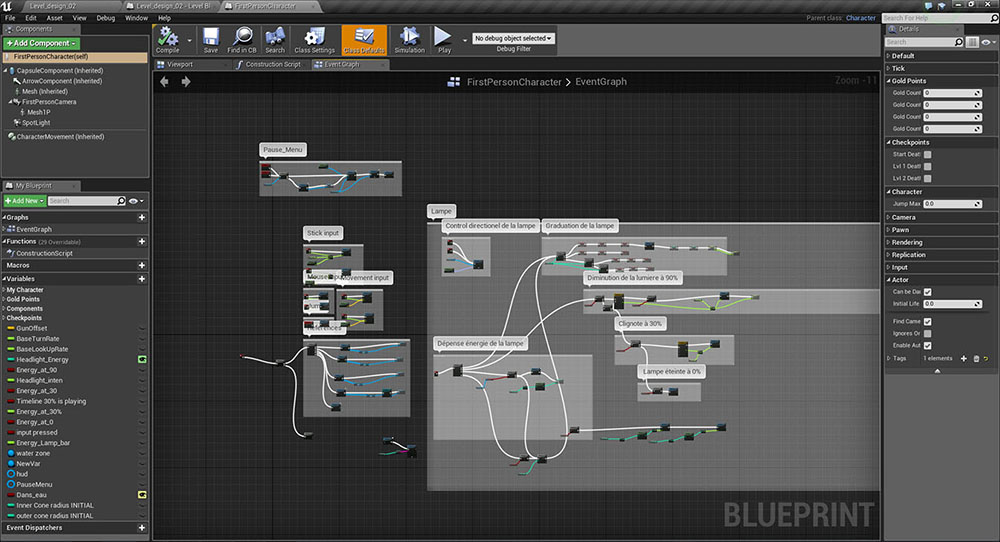Toggle the Find Camera Component checkbox
The image size is (1000, 542).
pos(928,321)
